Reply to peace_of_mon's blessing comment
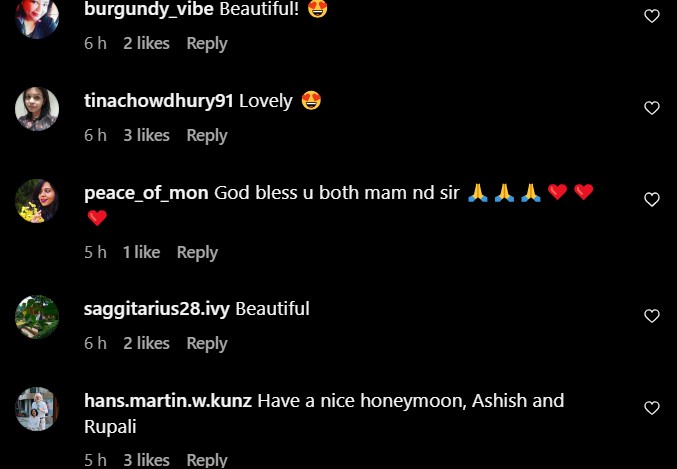 coord(197,253)
